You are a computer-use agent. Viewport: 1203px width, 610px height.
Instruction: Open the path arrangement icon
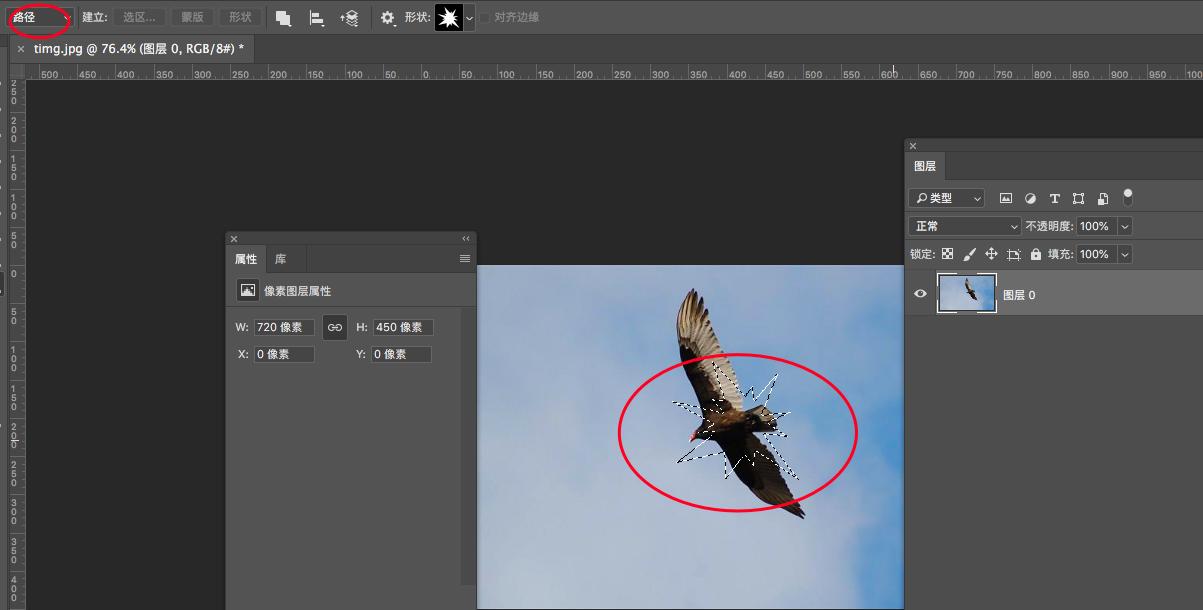pos(349,18)
